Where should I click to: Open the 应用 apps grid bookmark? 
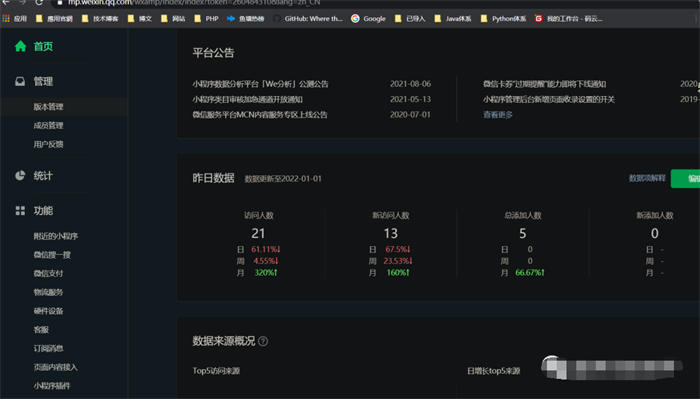point(15,19)
